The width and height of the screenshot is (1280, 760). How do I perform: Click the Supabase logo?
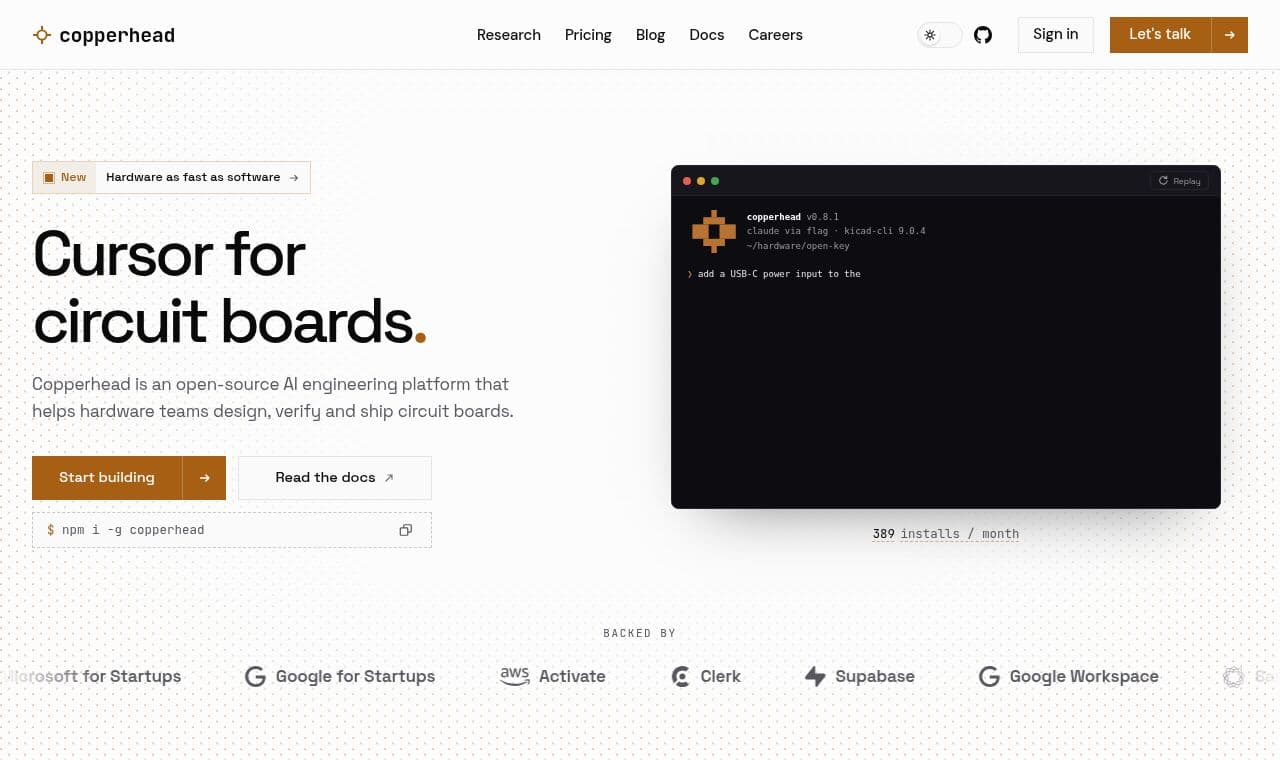point(860,677)
